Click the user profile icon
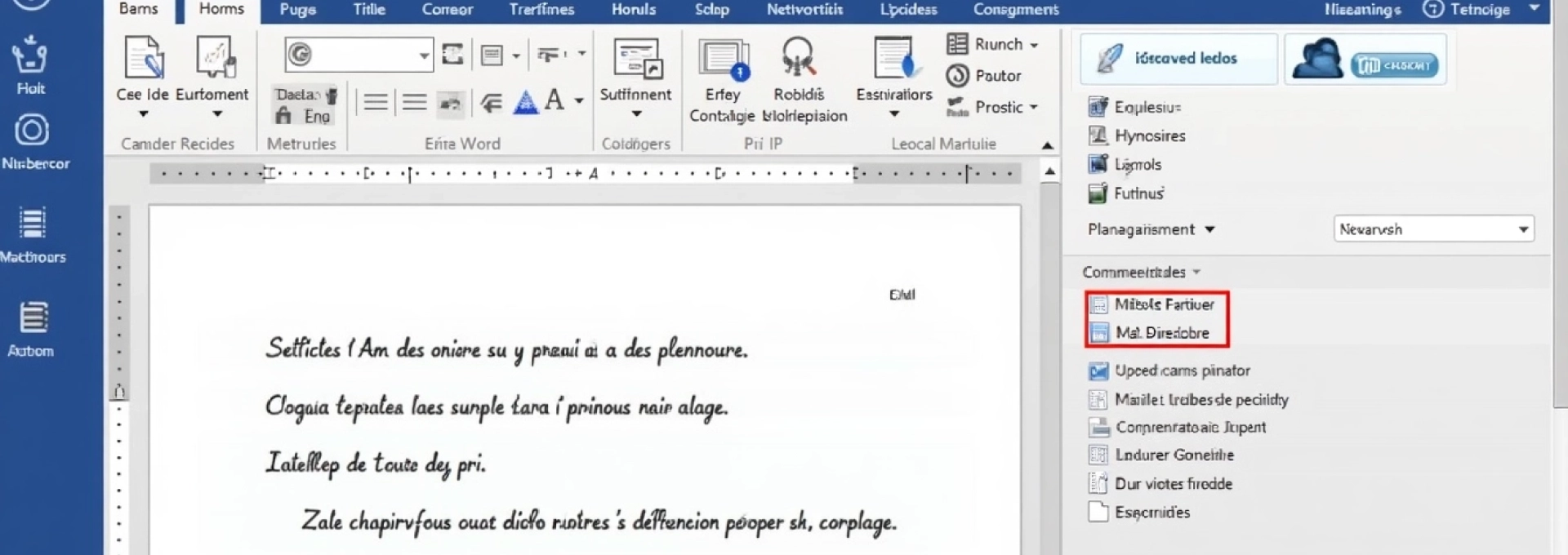The width and height of the screenshot is (1568, 555). point(1318,59)
